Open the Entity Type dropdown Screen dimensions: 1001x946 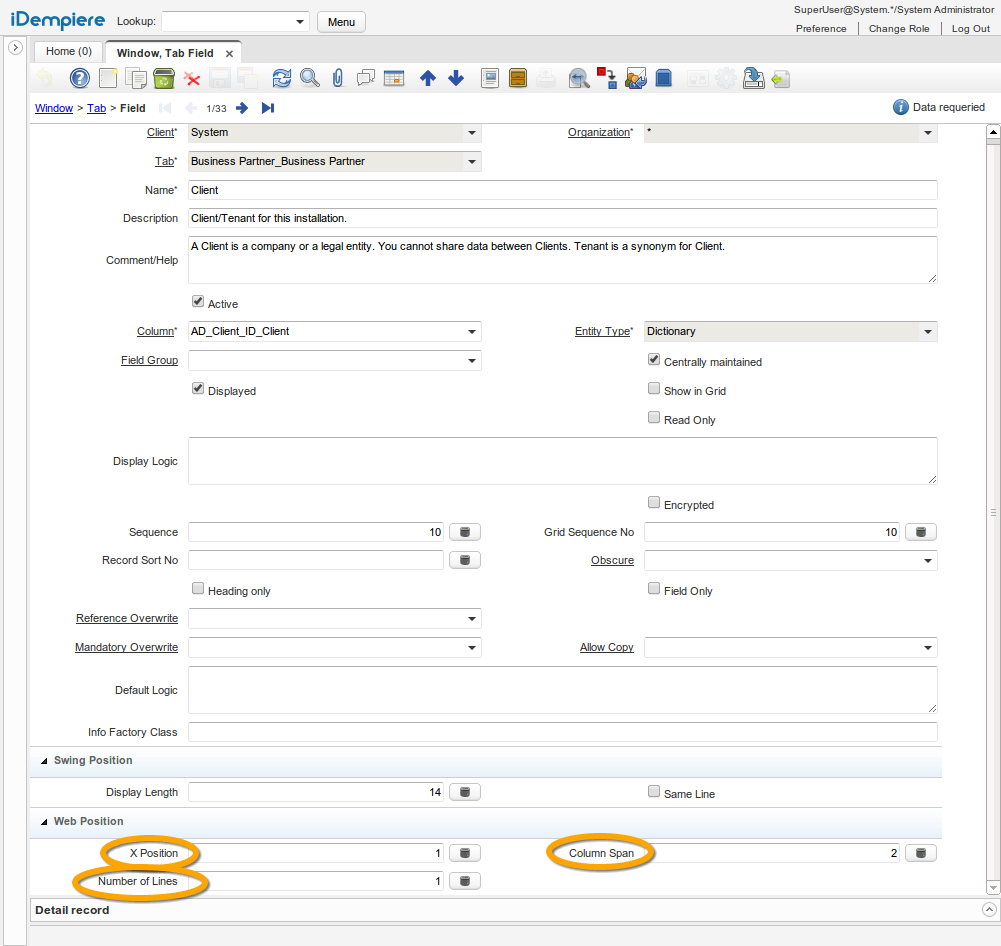927,331
